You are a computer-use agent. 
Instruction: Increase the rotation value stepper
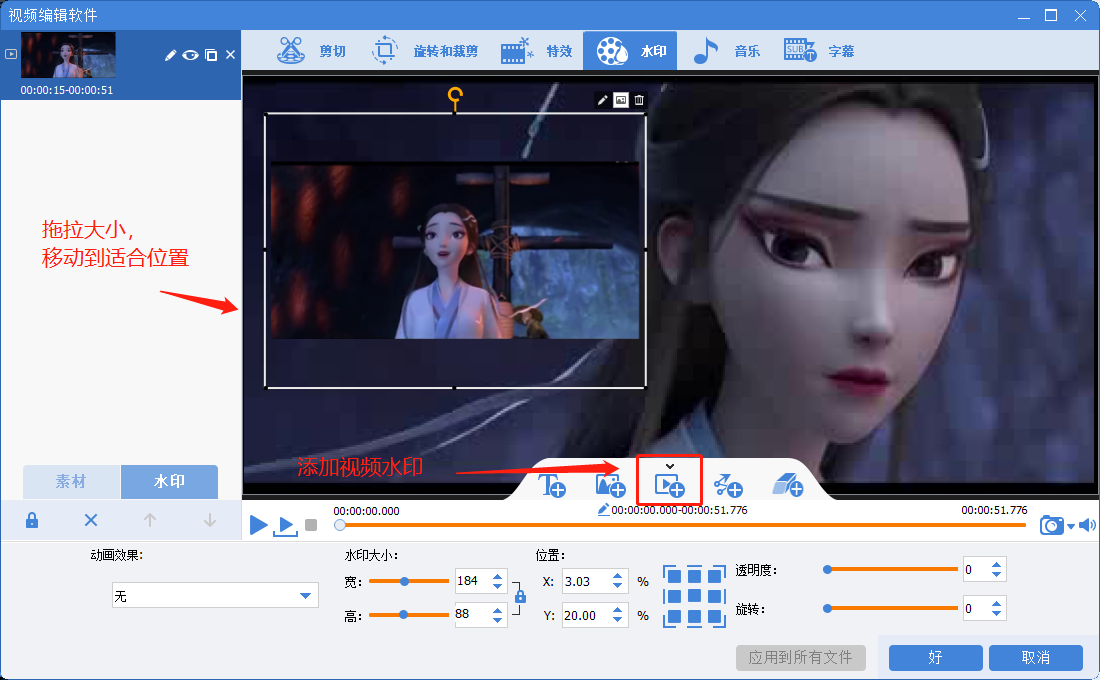click(996, 604)
